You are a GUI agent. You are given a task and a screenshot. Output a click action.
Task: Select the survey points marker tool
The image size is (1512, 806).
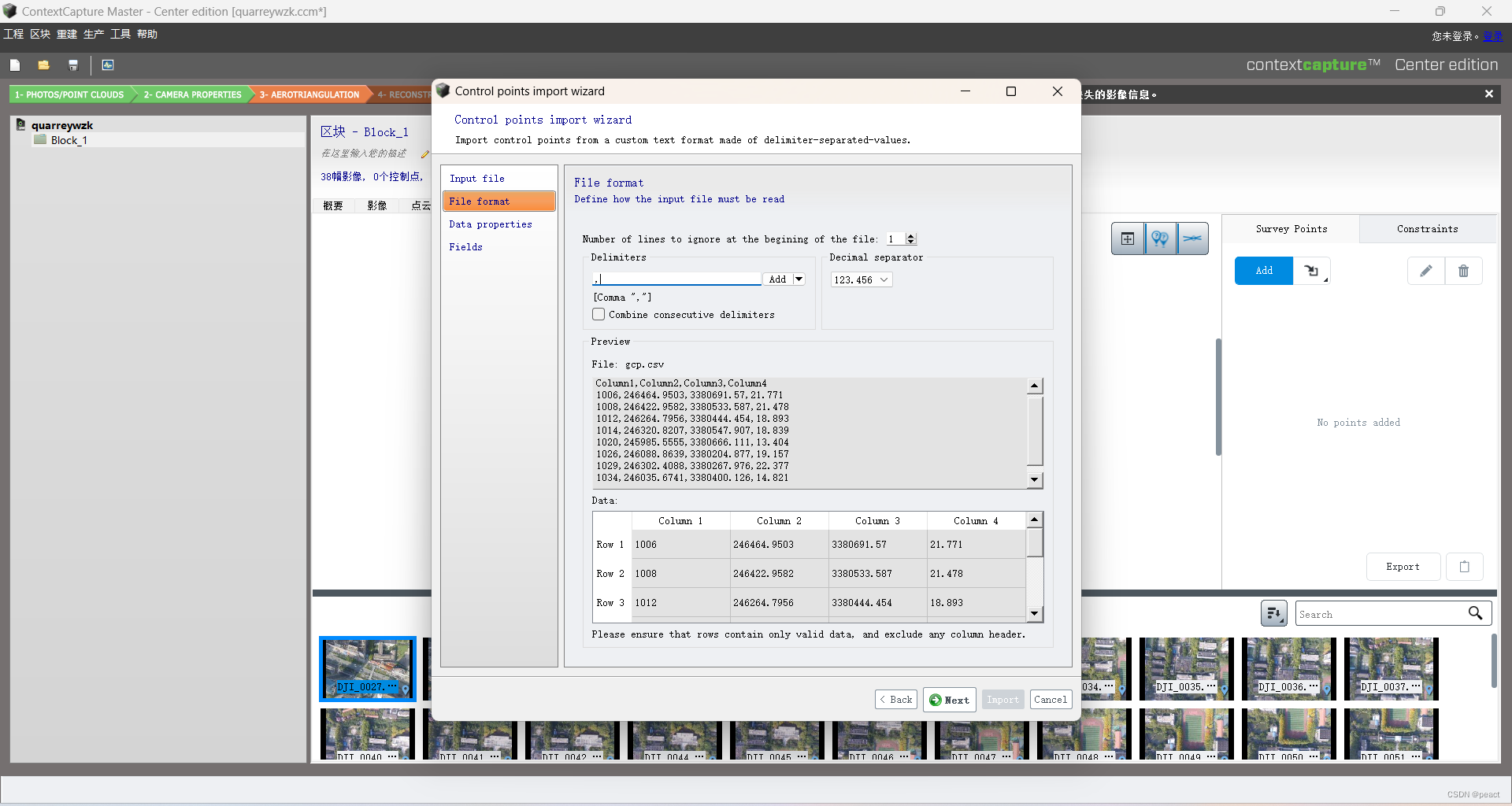tap(1160, 238)
